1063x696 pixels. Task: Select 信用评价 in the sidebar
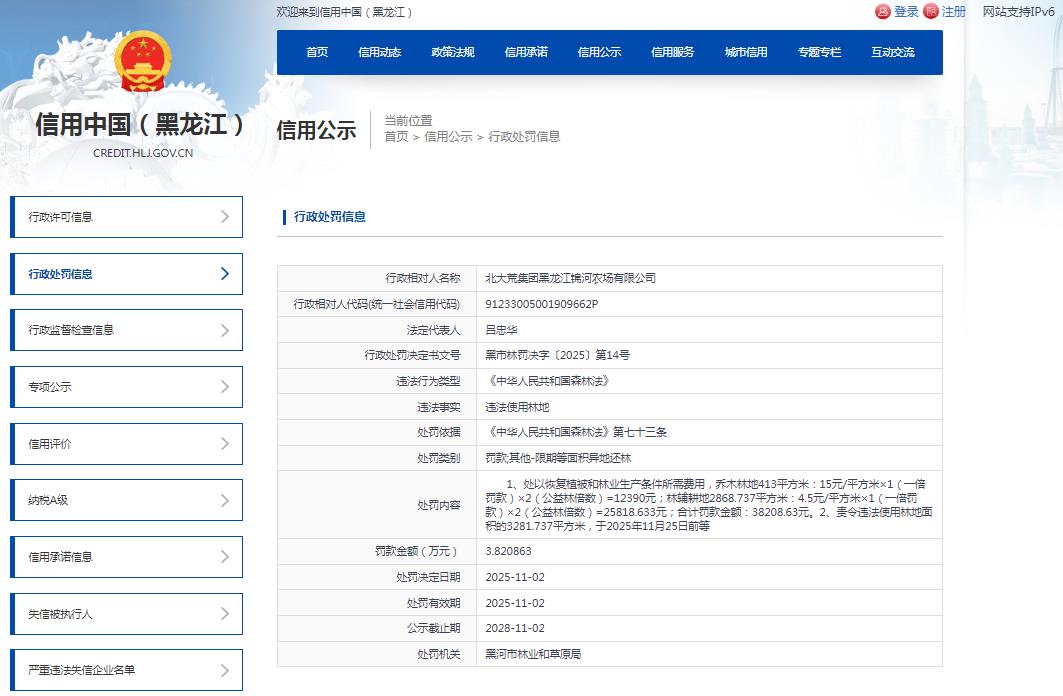pos(126,444)
